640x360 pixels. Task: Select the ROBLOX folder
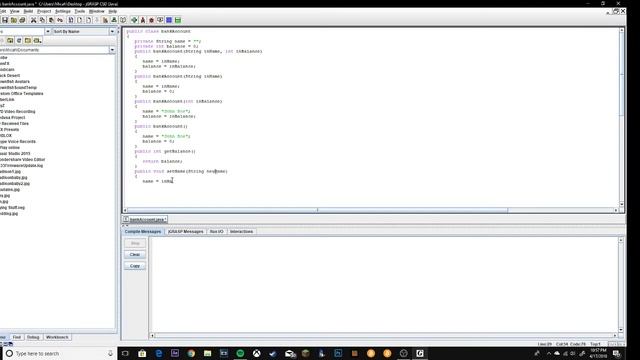pyautogui.click(x=6, y=136)
